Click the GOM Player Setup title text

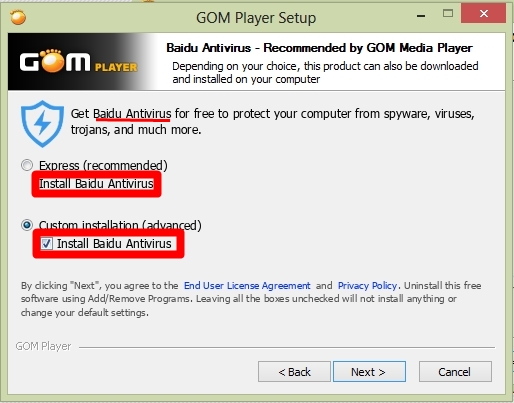(256, 18)
